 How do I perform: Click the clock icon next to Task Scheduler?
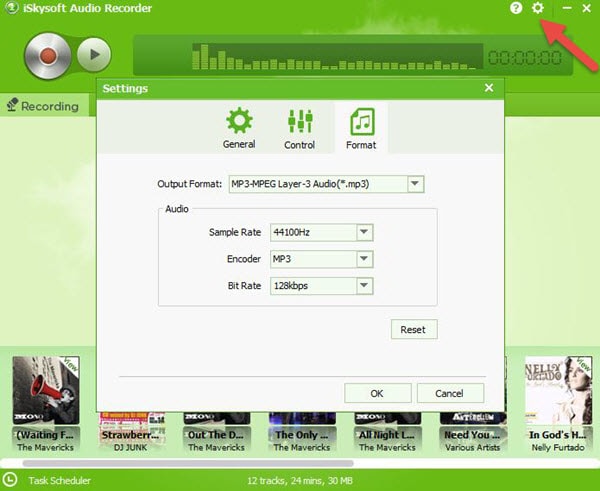10,480
